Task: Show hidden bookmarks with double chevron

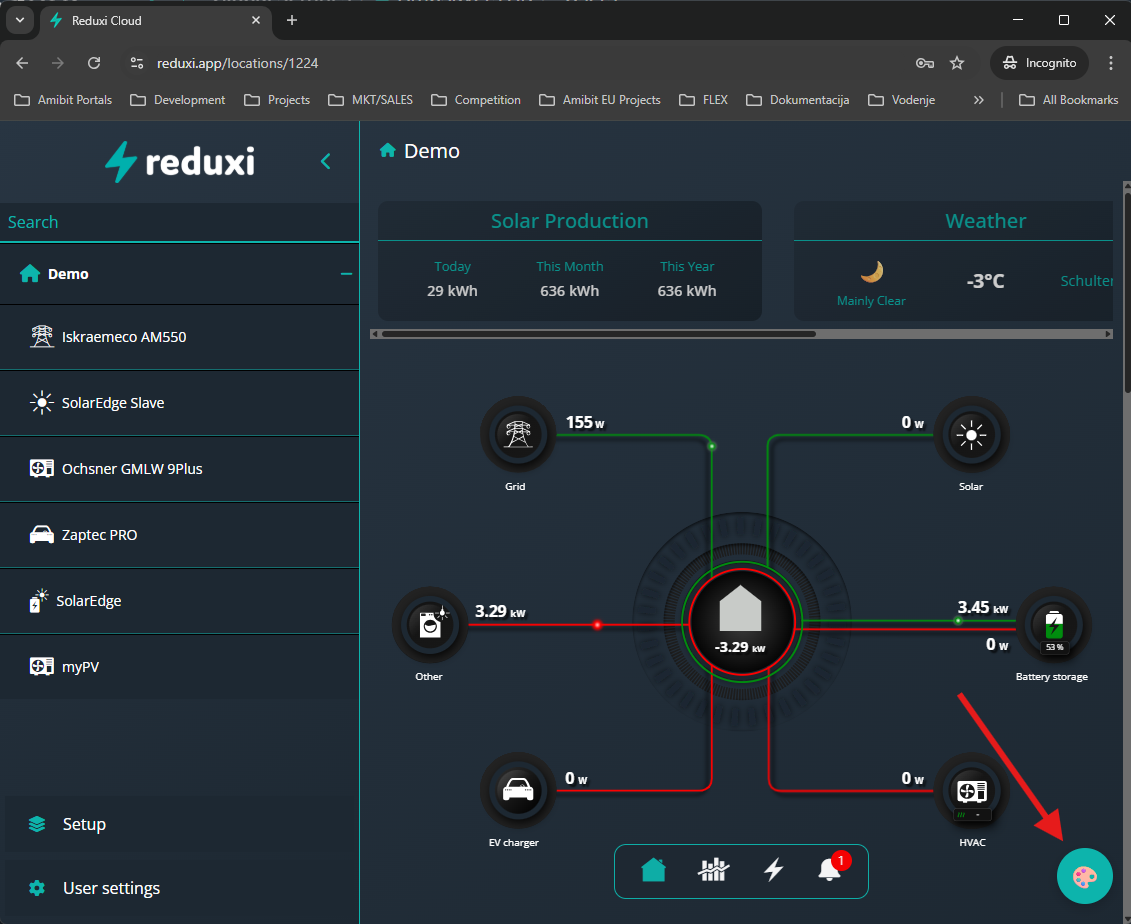Action: click(978, 100)
